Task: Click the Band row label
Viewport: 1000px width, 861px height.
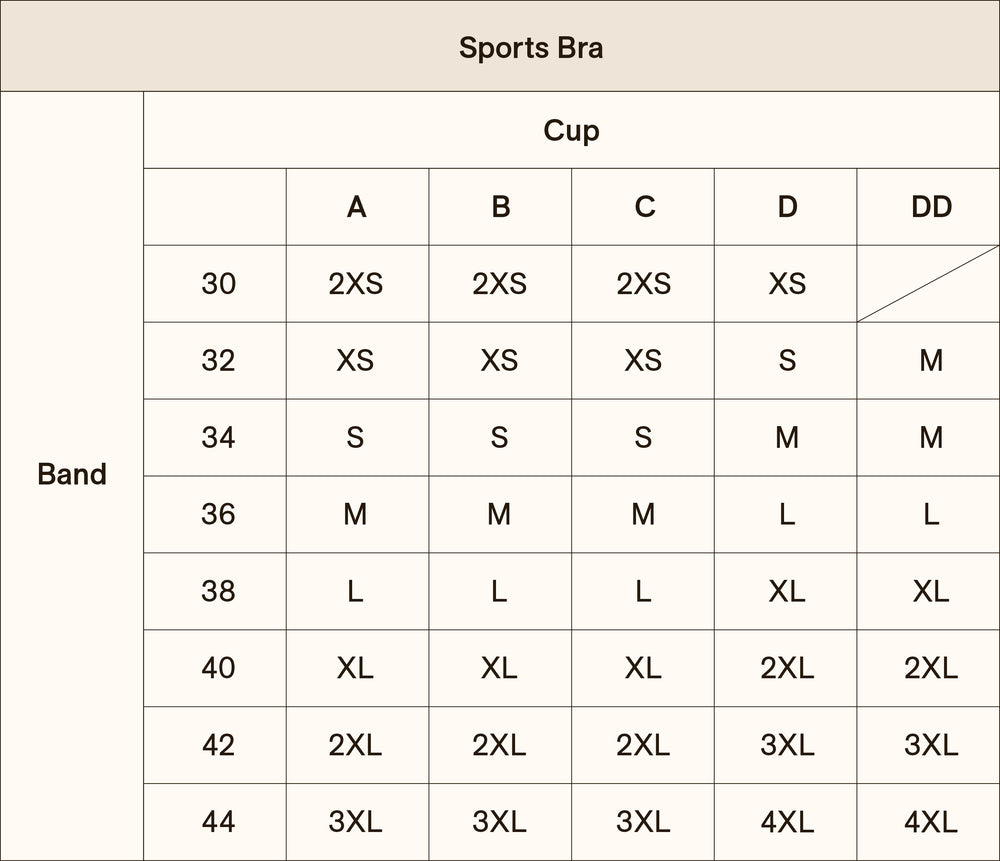Action: pos(72,474)
